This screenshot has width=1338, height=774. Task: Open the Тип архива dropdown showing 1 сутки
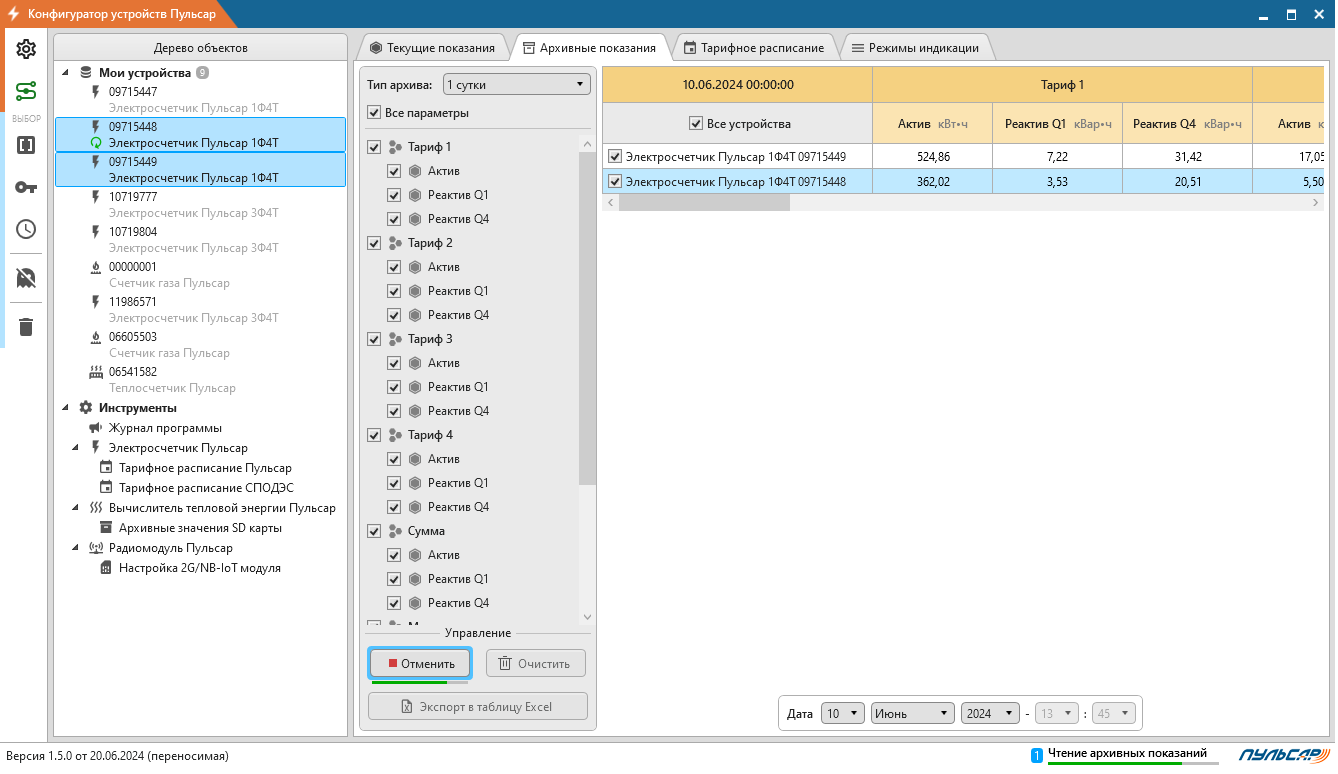[x=516, y=85]
